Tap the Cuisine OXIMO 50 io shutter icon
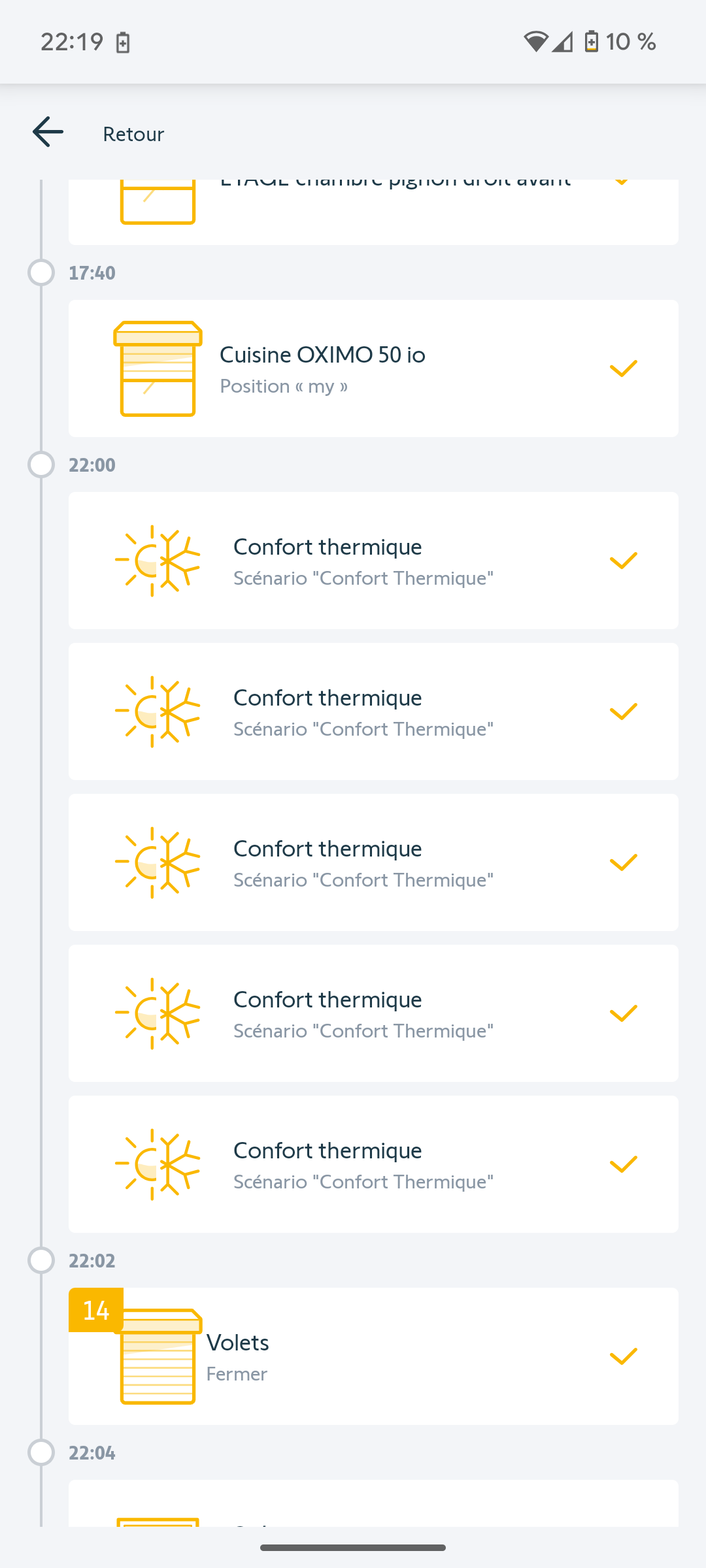 coord(158,368)
